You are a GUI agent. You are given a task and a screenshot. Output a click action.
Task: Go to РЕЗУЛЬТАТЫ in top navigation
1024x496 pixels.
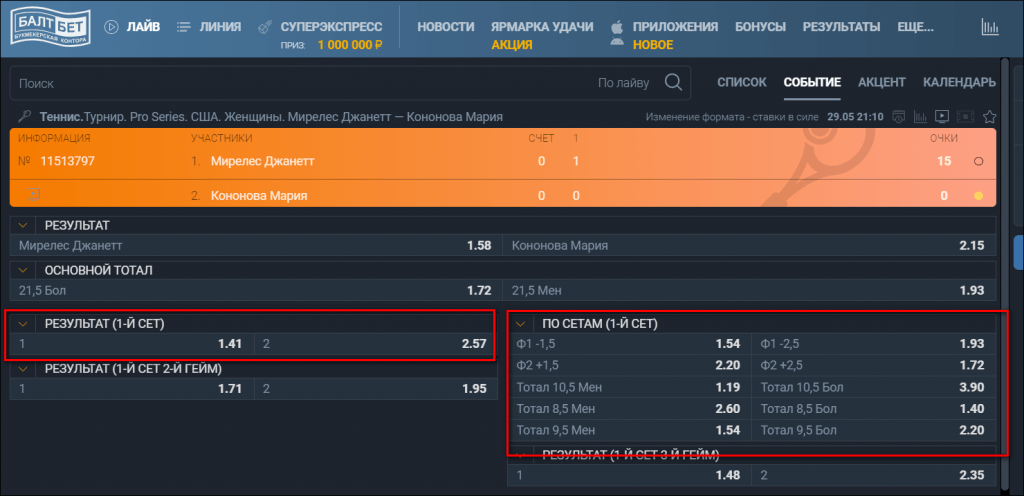point(841,27)
